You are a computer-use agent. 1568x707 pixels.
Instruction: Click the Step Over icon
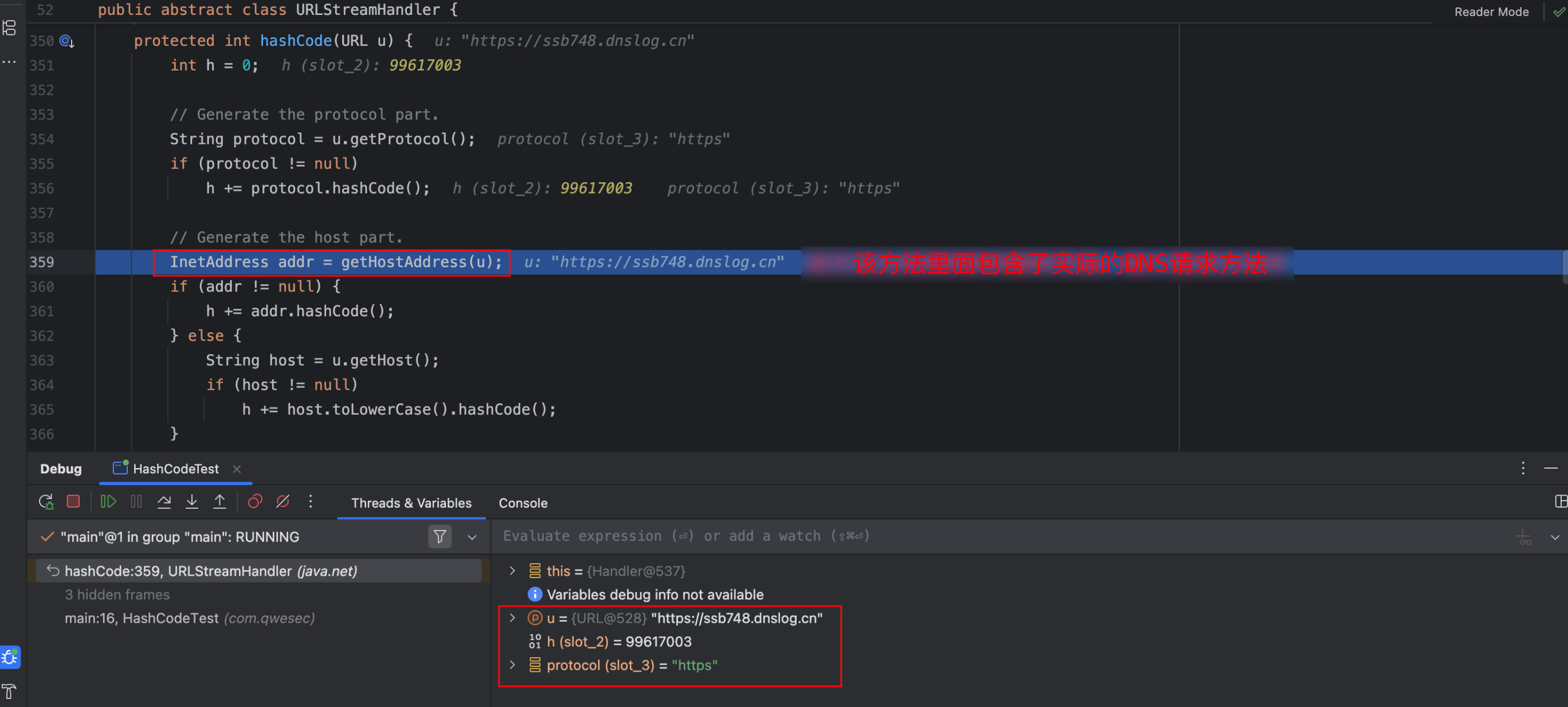(x=164, y=502)
